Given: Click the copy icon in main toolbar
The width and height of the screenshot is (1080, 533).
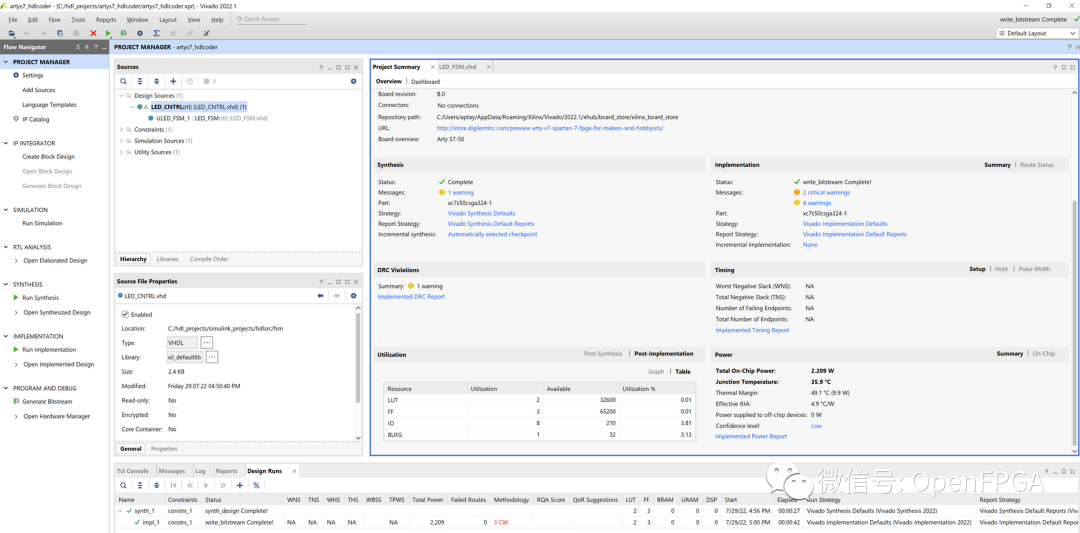Looking at the screenshot, I should (x=60, y=33).
